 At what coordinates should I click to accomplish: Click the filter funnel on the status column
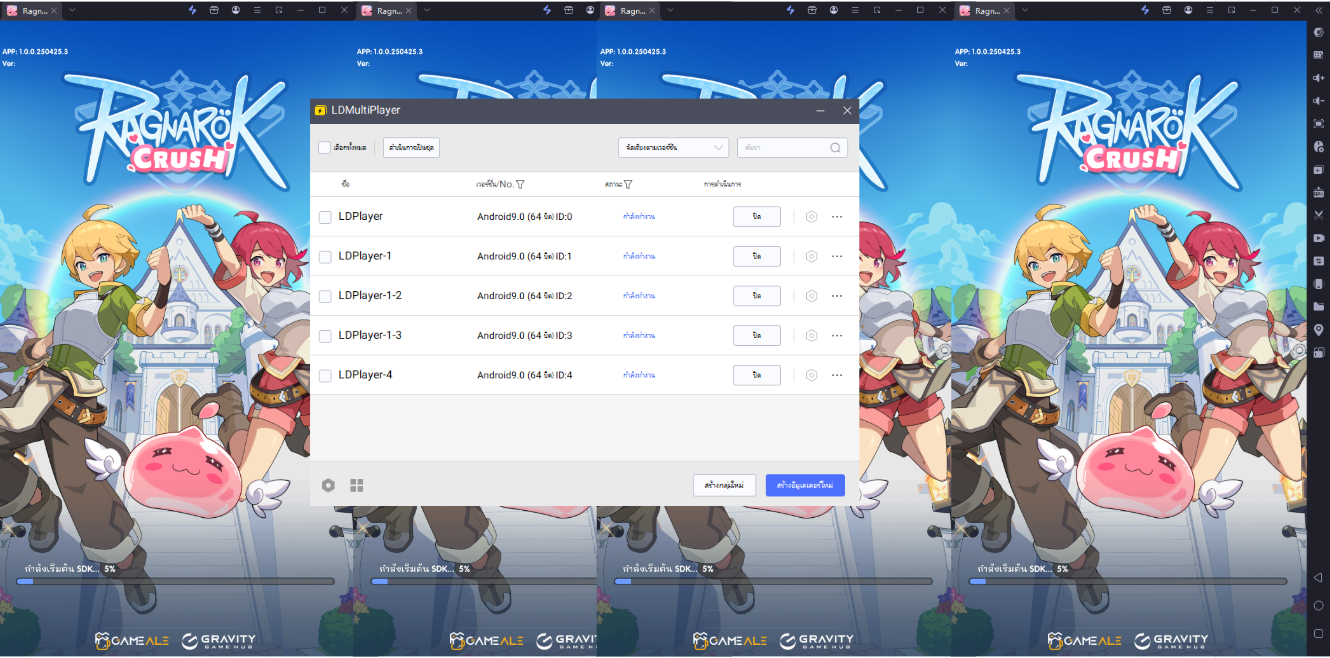[x=628, y=184]
